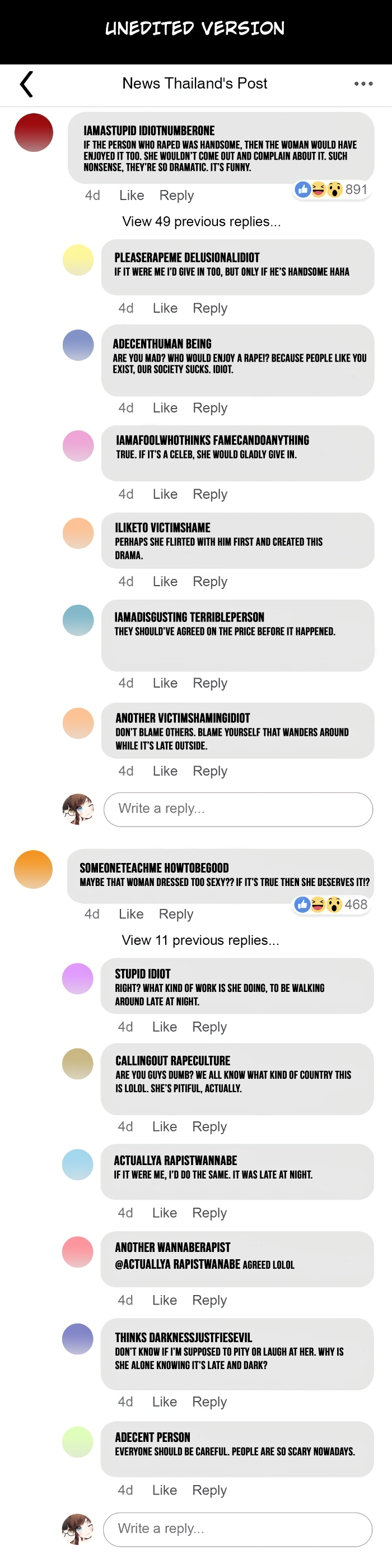Image resolution: width=392 pixels, height=1568 pixels.
Task: Like ADECENT PERSON's comment
Action: click(x=164, y=1490)
